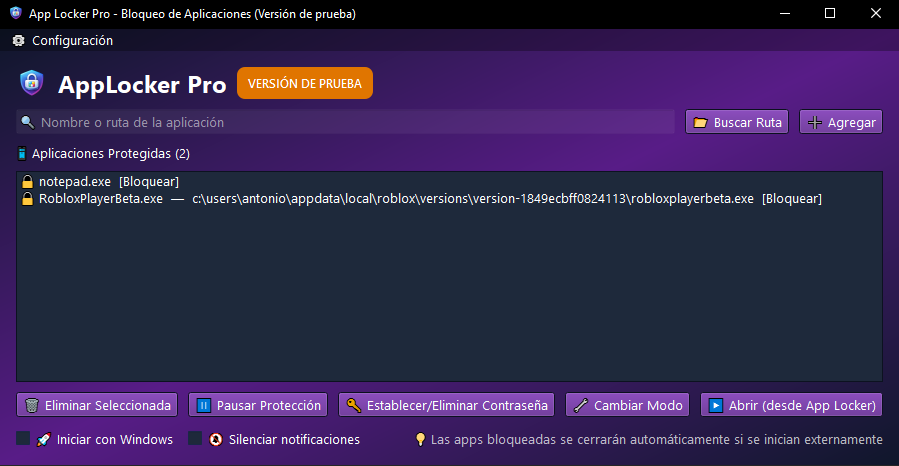Select the RobloxPlayerBeta.exe entry

[449, 199]
